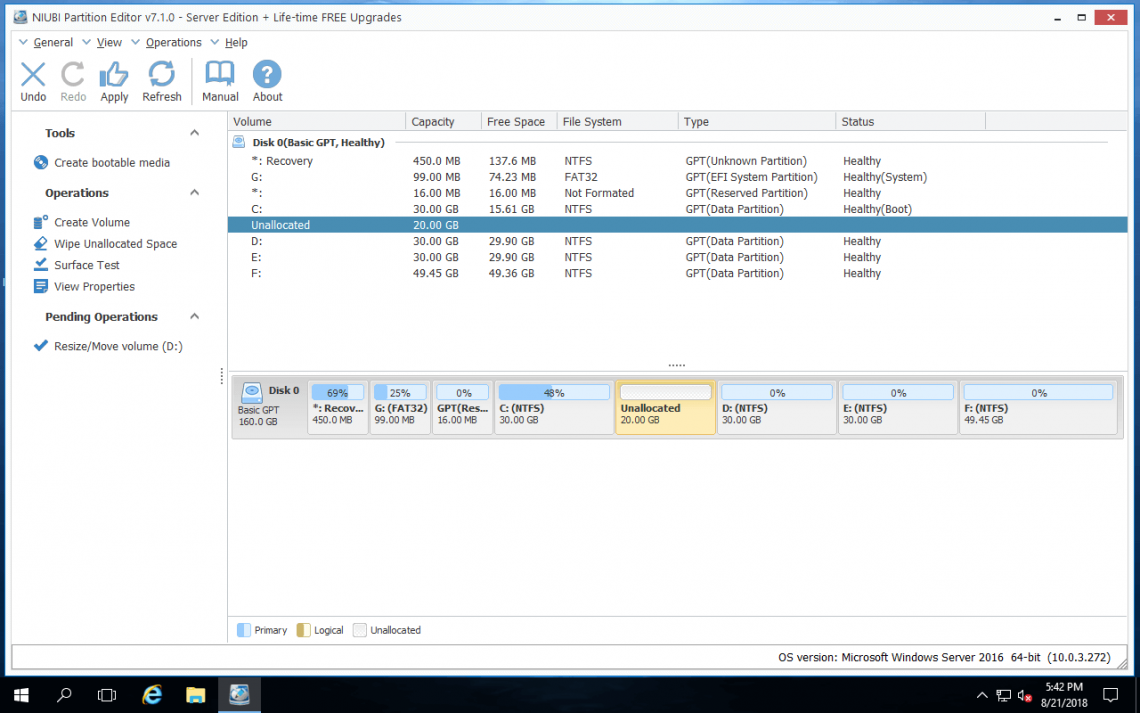Click the C: partition usage bar
The height and width of the screenshot is (713, 1140).
tap(553, 391)
